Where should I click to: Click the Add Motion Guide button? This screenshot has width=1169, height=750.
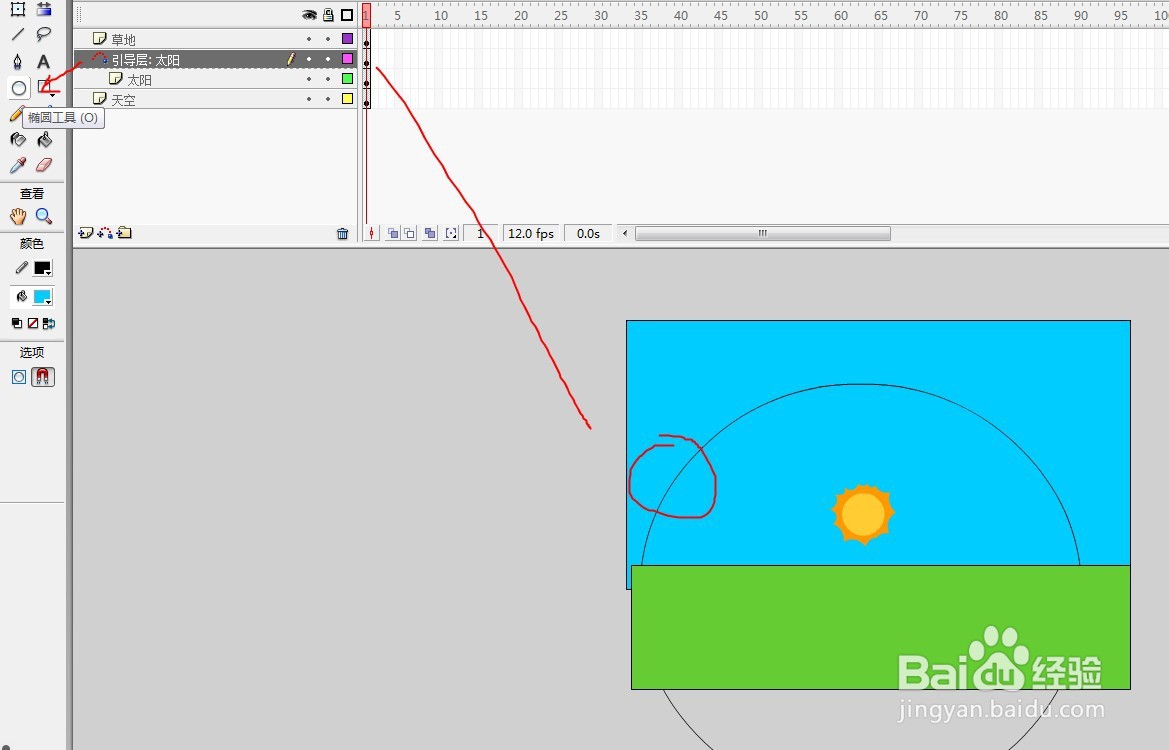[105, 233]
